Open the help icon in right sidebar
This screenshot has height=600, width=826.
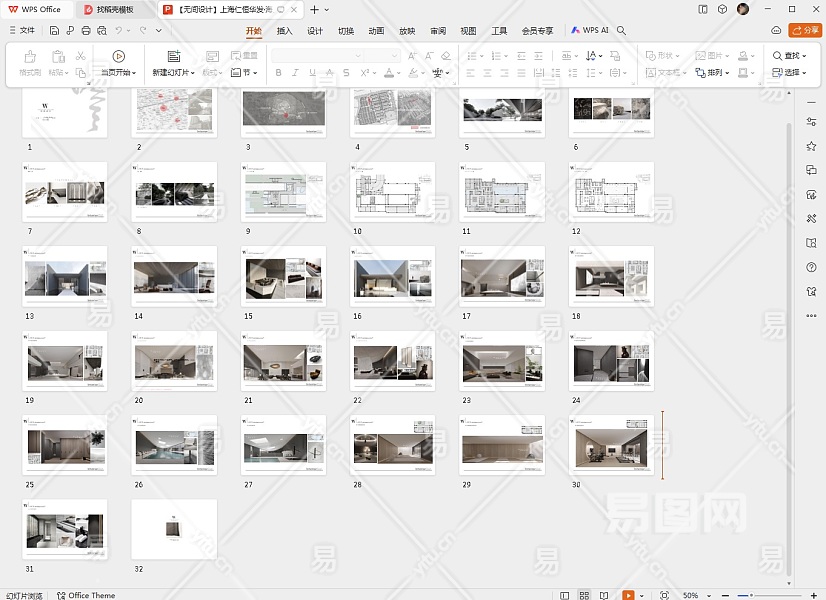tap(811, 267)
